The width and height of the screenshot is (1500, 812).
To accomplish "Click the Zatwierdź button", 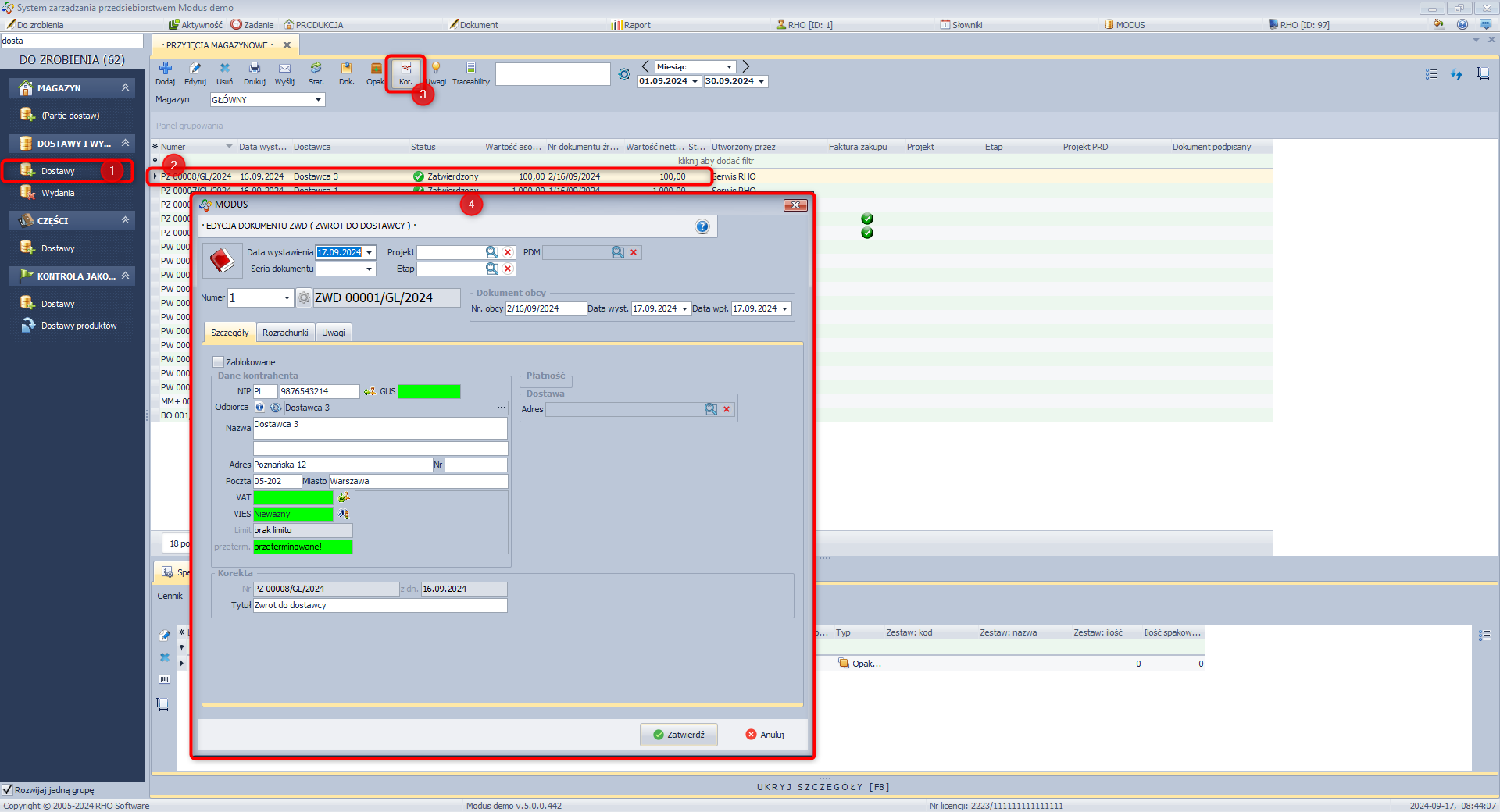I will (678, 735).
